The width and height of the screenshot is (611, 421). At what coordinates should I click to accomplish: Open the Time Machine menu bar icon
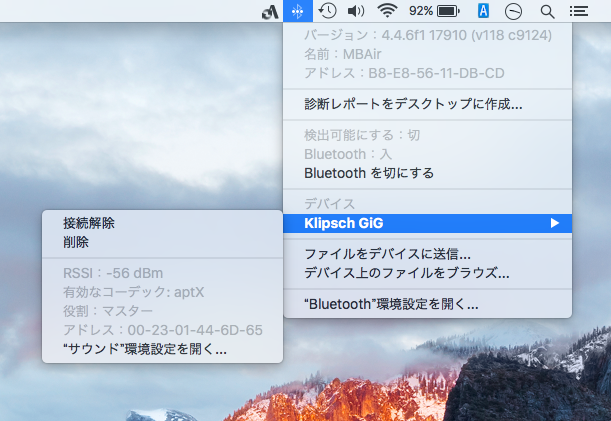327,11
